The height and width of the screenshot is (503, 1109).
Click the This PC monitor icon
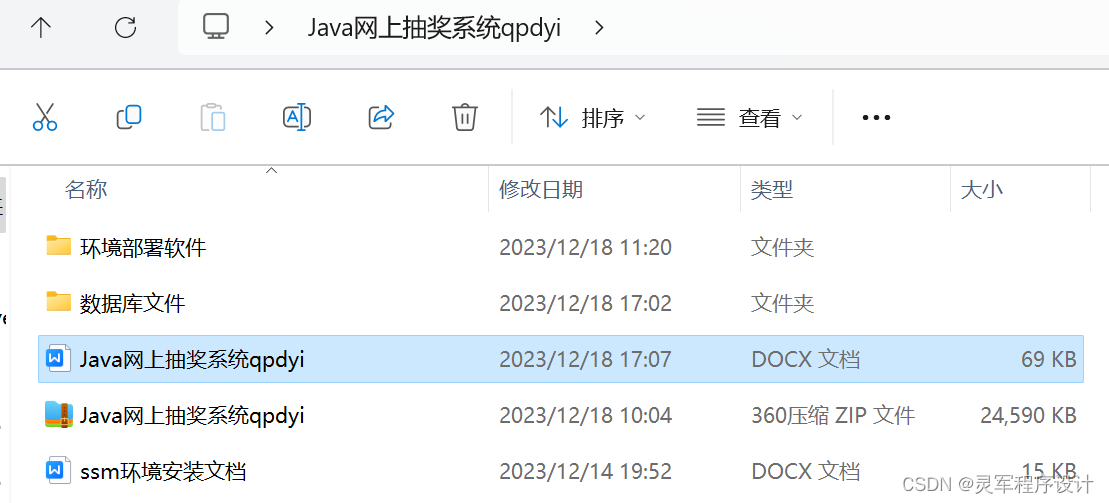click(x=216, y=27)
